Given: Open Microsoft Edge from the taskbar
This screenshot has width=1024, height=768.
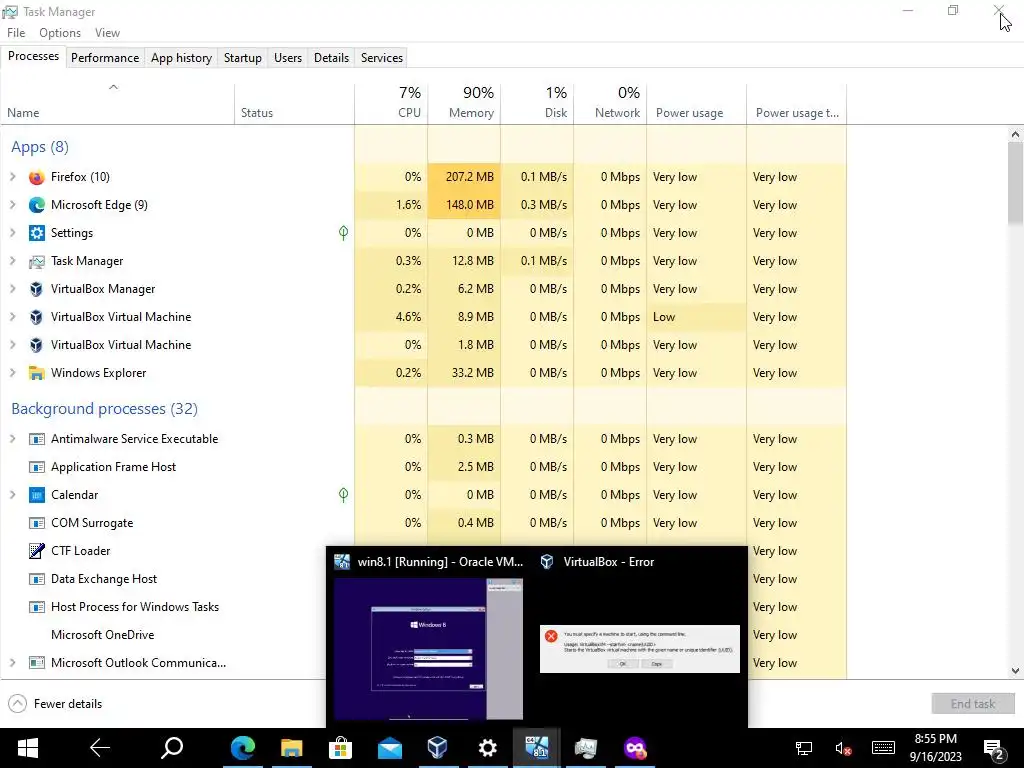Looking at the screenshot, I should (242, 748).
